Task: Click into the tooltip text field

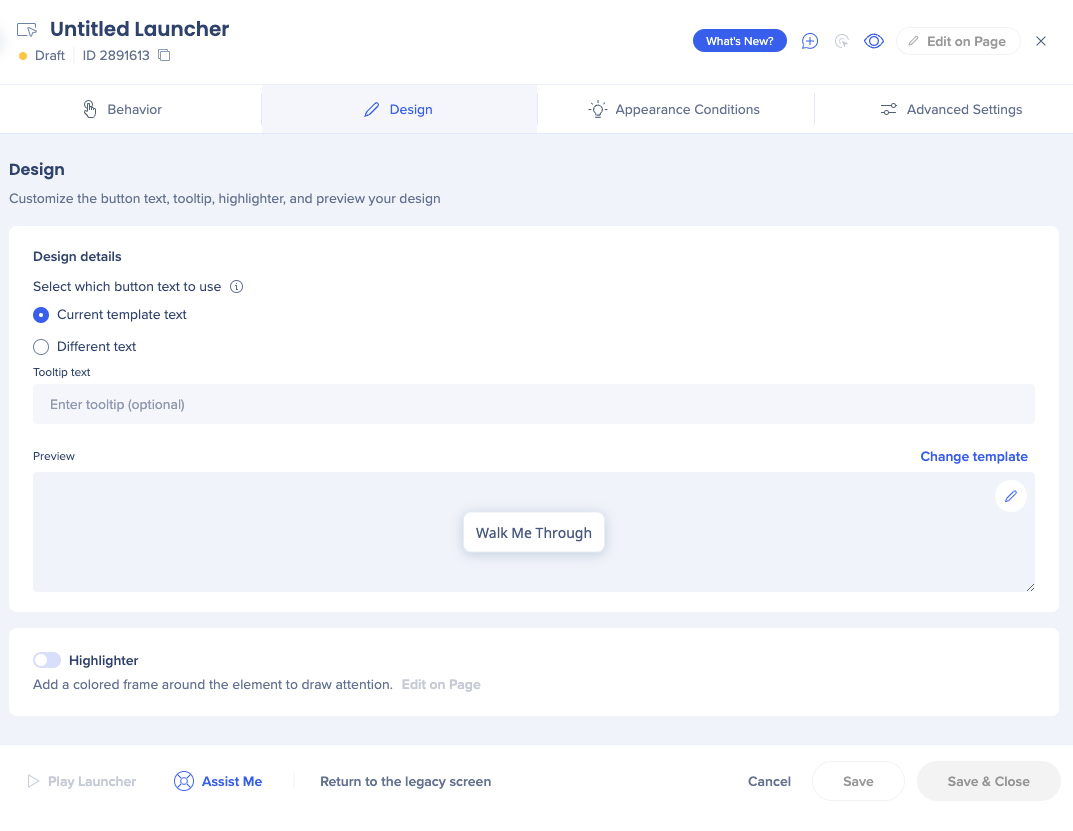Action: pyautogui.click(x=534, y=405)
